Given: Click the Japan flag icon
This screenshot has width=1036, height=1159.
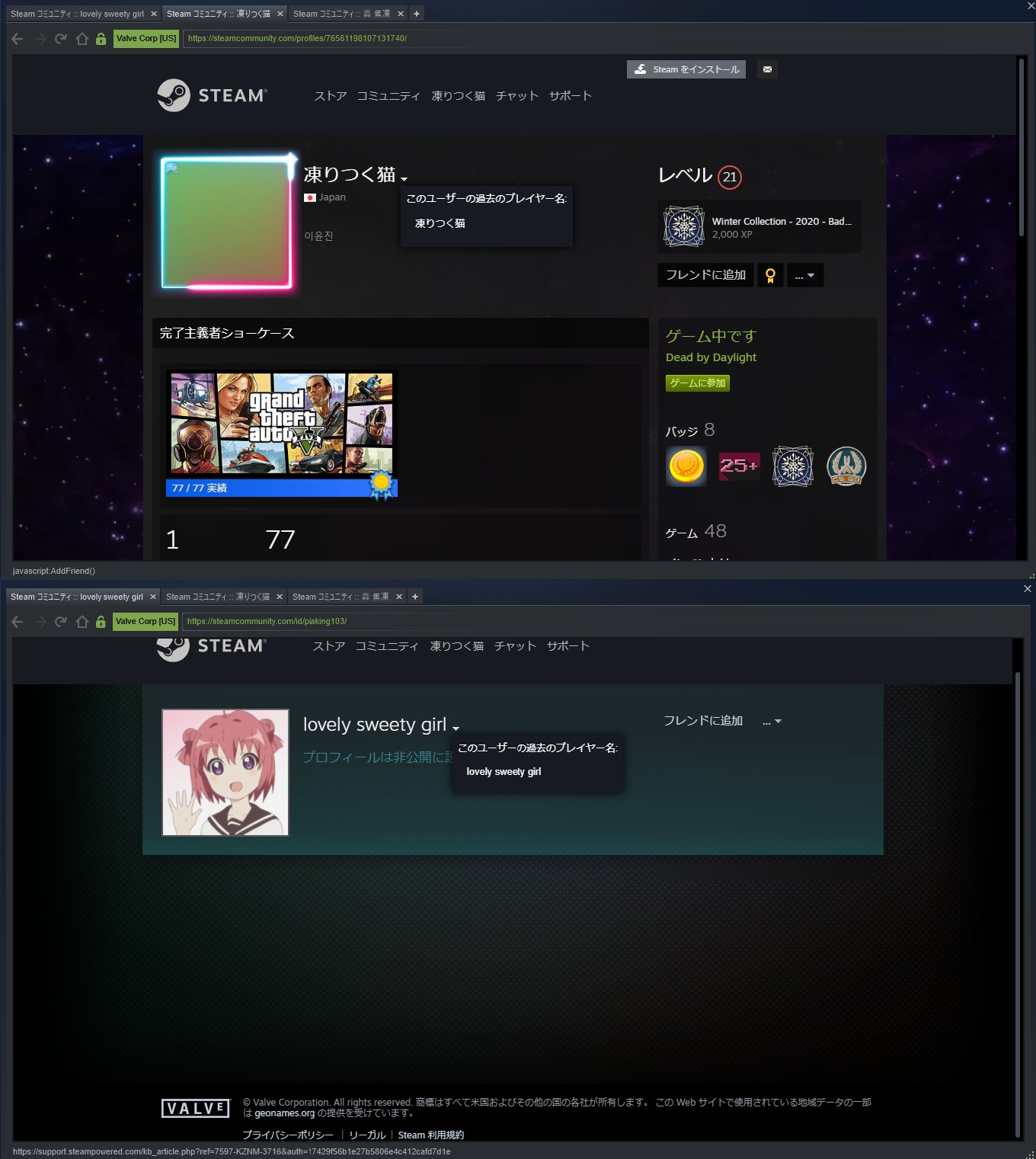Looking at the screenshot, I should pos(309,197).
